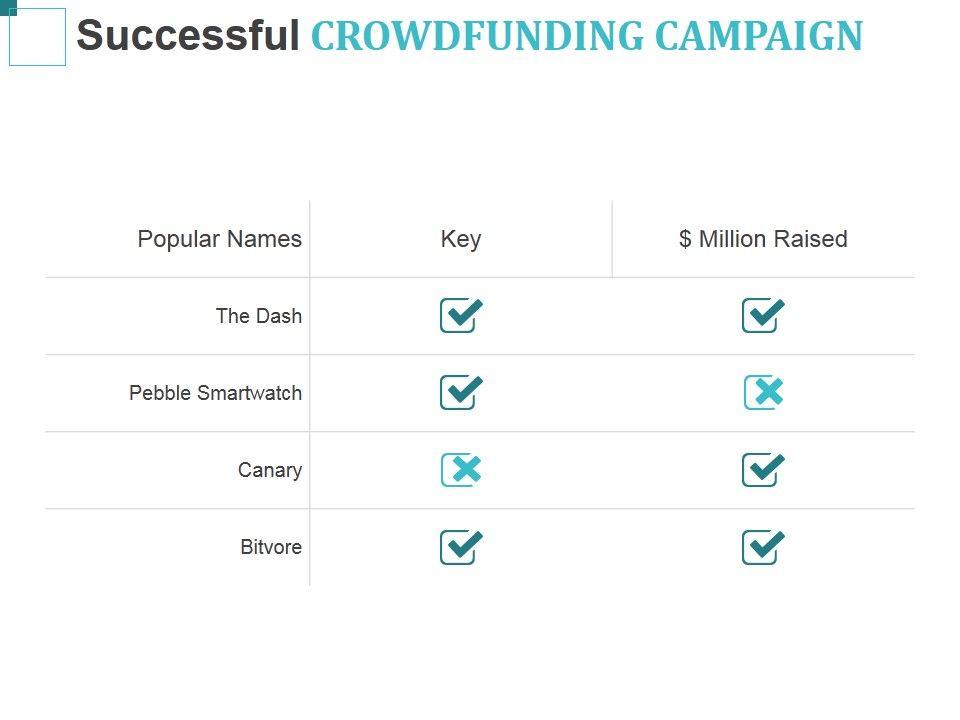Click The Dash Million Raised checkmark
Viewport: 960px width, 720px height.
click(763, 316)
